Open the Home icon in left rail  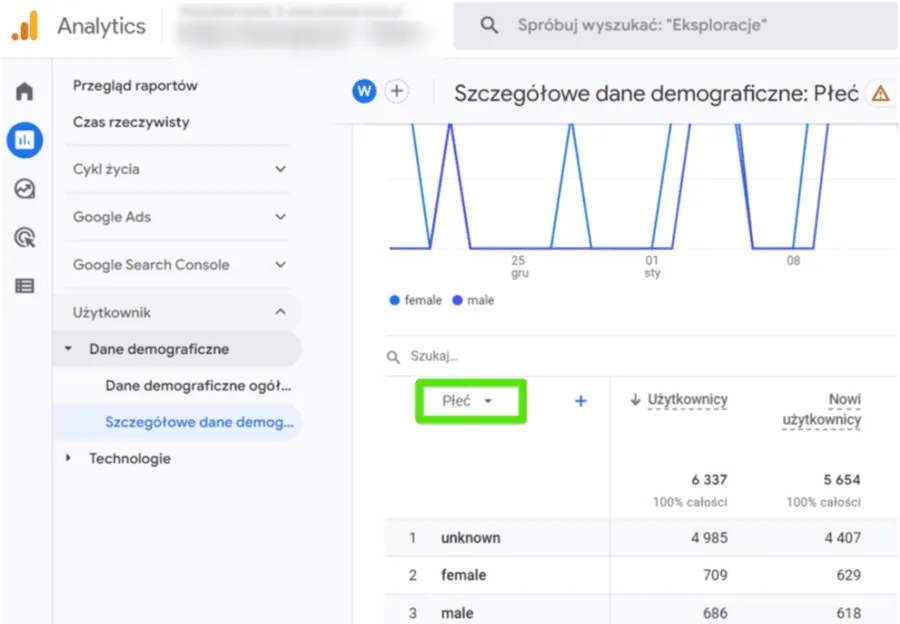coord(25,92)
